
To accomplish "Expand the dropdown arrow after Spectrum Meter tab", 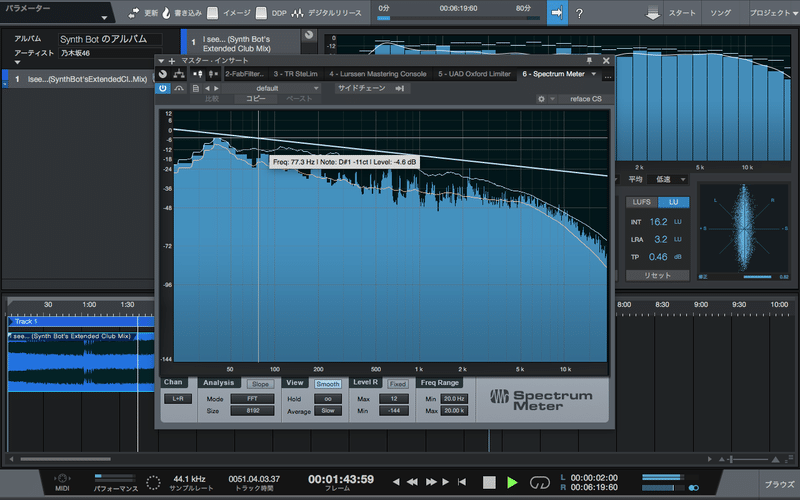I will (593, 74).
